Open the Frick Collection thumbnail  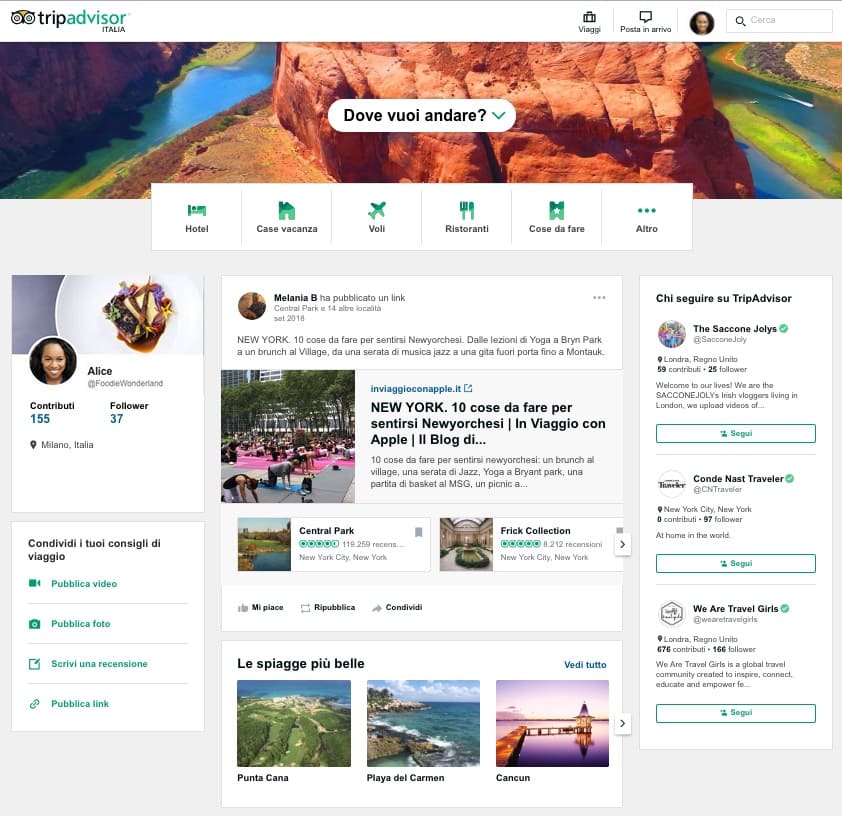[x=466, y=544]
